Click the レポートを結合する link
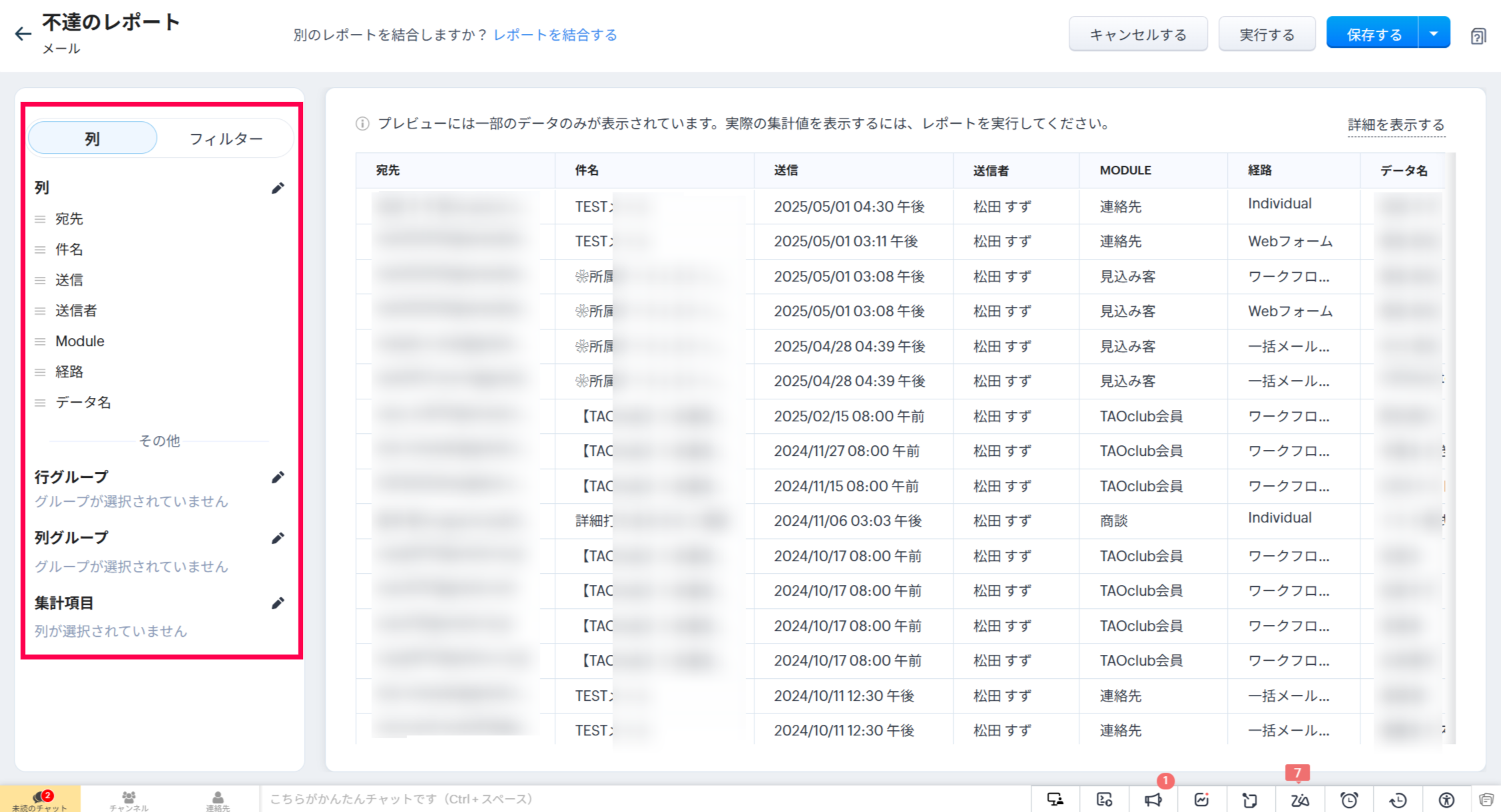Viewport: 1501px width, 812px height. tap(555, 35)
